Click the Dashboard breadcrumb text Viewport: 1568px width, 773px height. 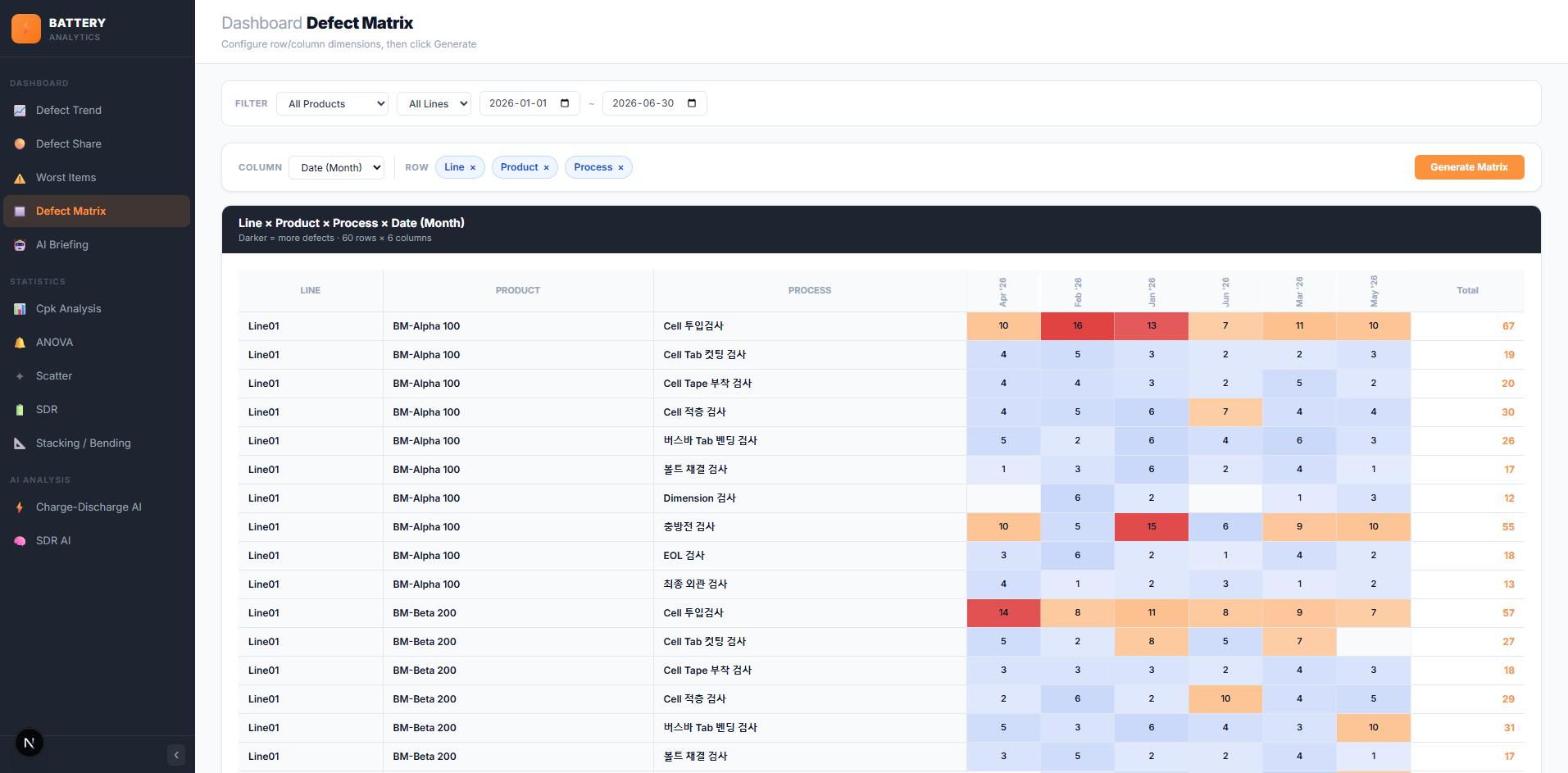(261, 23)
